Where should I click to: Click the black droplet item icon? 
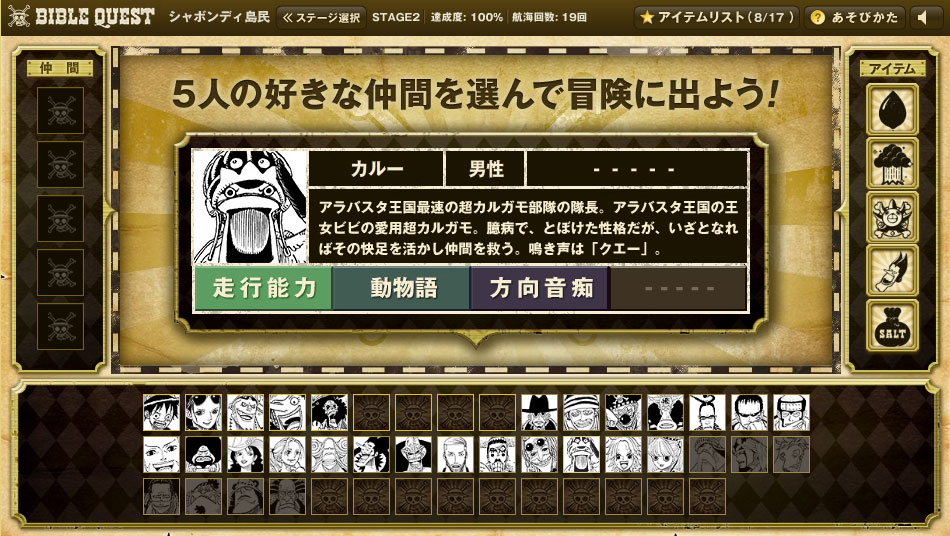click(892, 110)
